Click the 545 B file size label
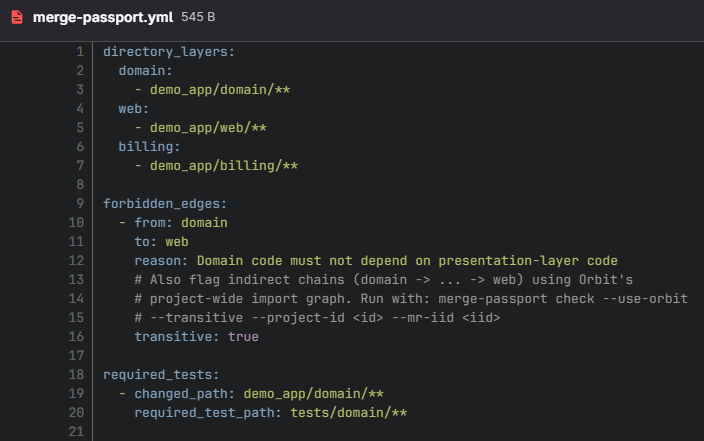Image resolution: width=704 pixels, height=441 pixels. 198,17
